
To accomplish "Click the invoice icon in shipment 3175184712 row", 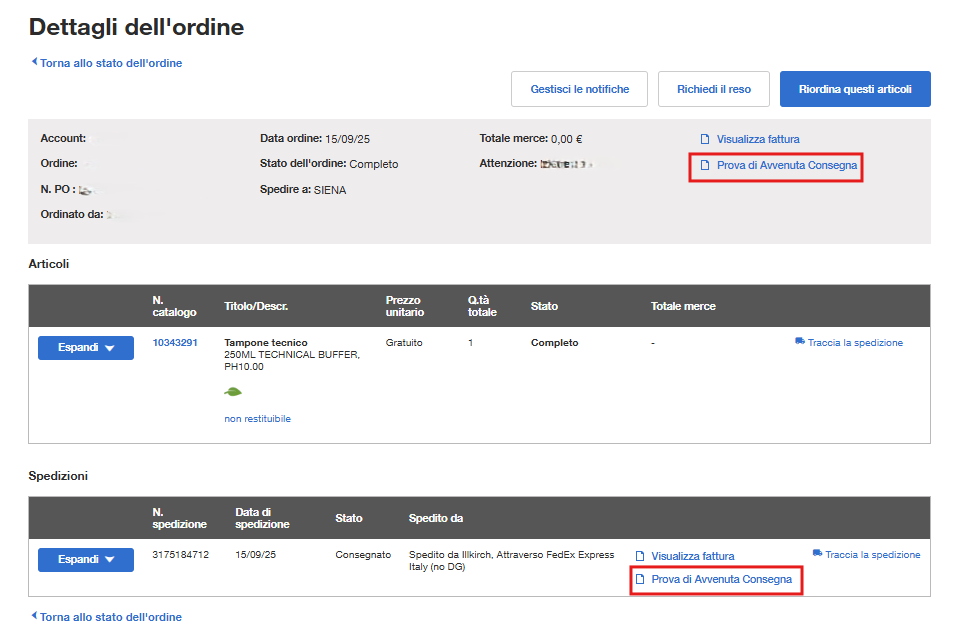I will [640, 554].
